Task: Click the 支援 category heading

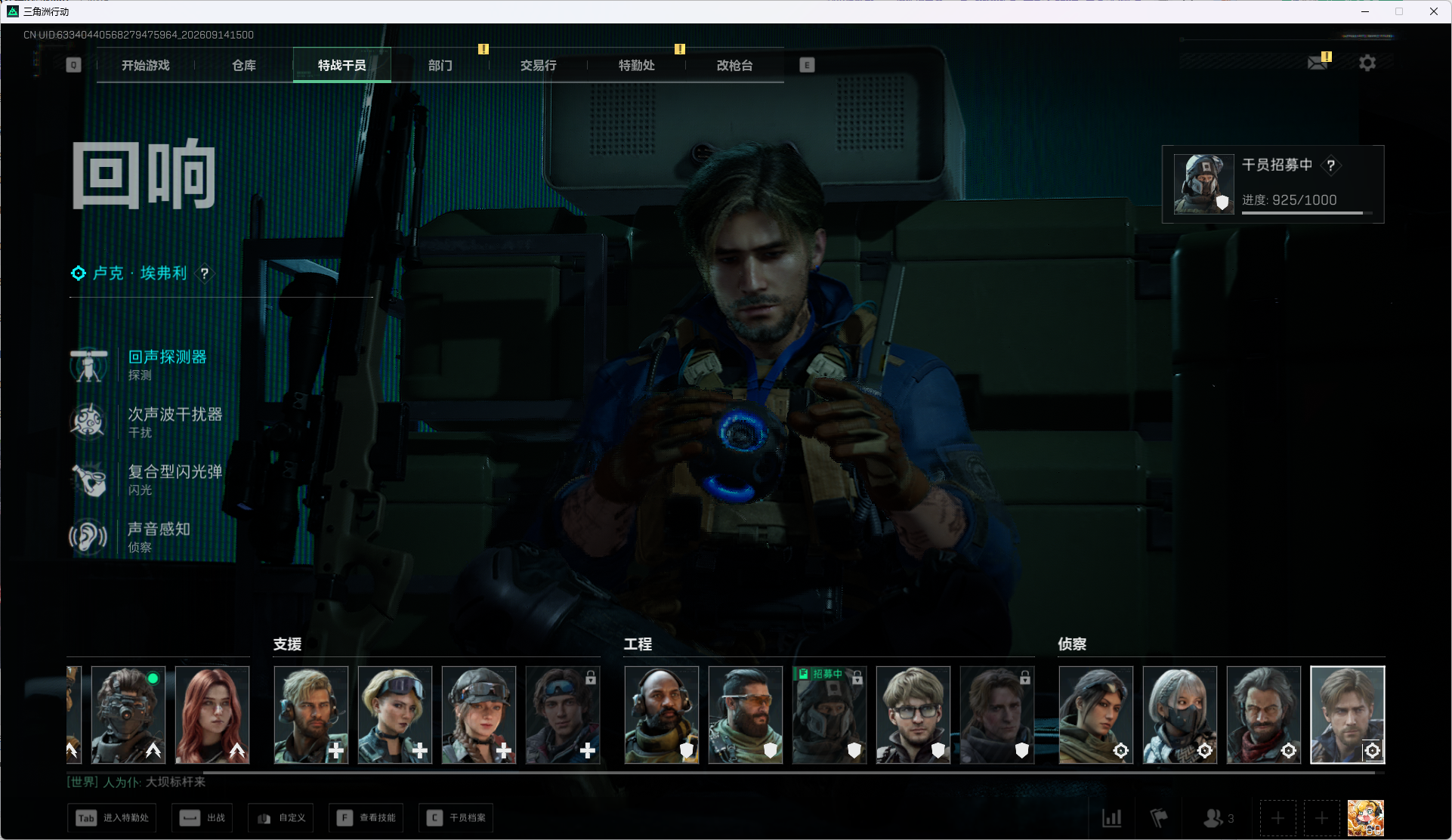Action: pos(288,644)
